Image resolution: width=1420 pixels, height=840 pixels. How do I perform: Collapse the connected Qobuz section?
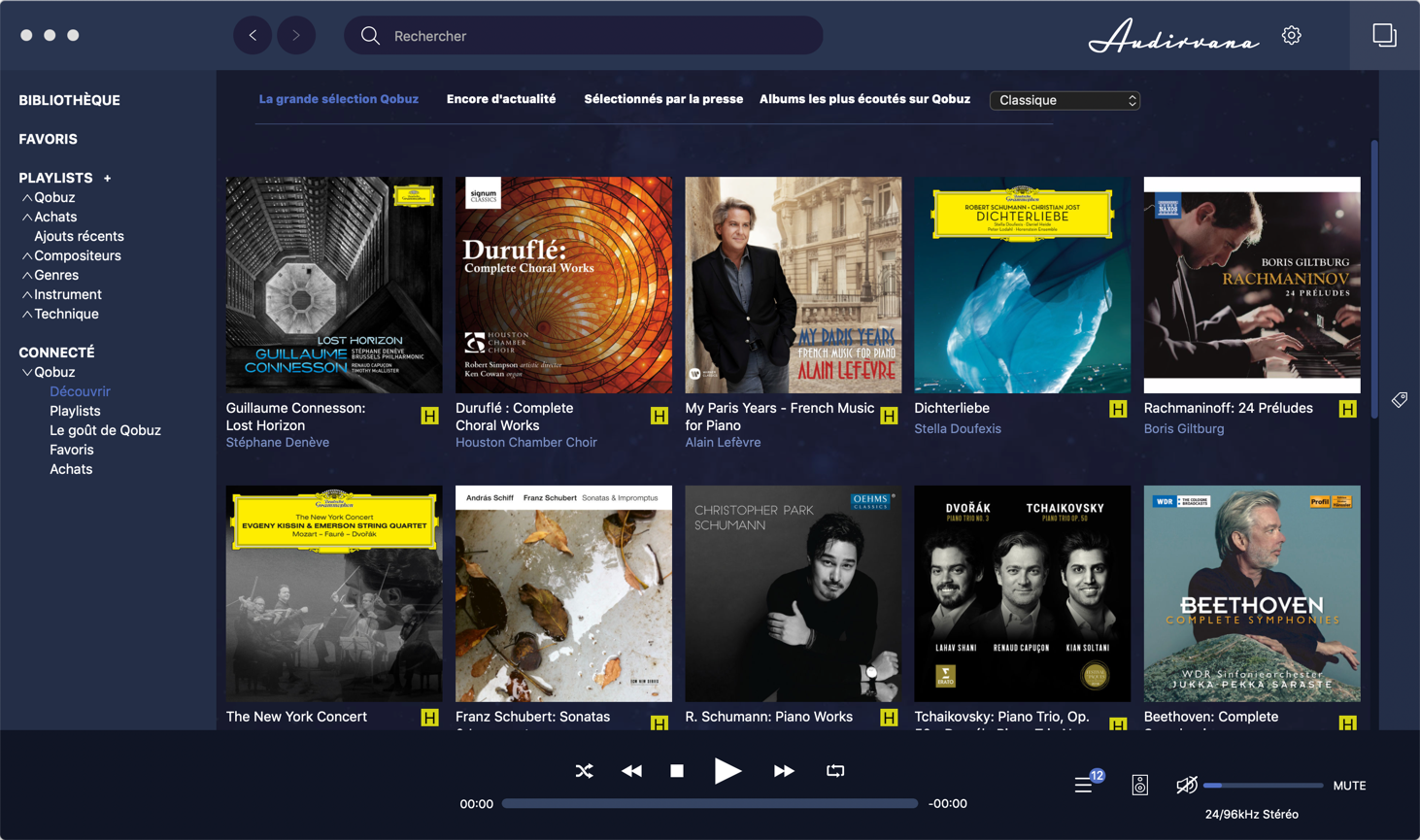click(27, 372)
